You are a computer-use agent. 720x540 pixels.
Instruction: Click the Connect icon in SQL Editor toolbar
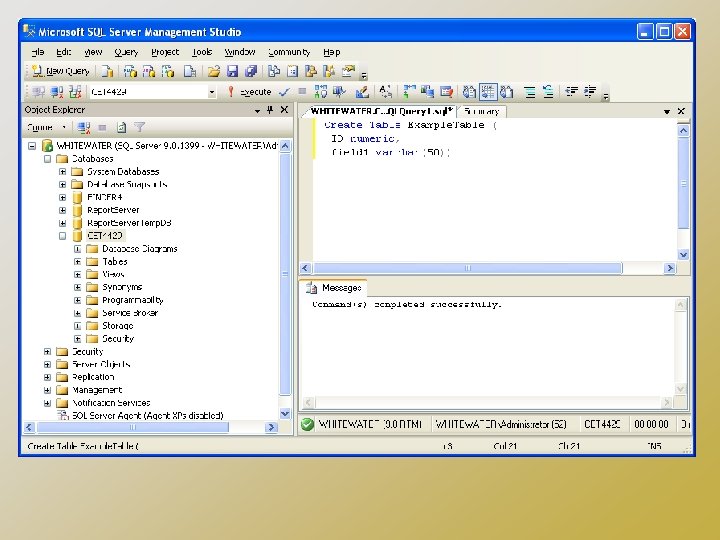tap(39, 92)
